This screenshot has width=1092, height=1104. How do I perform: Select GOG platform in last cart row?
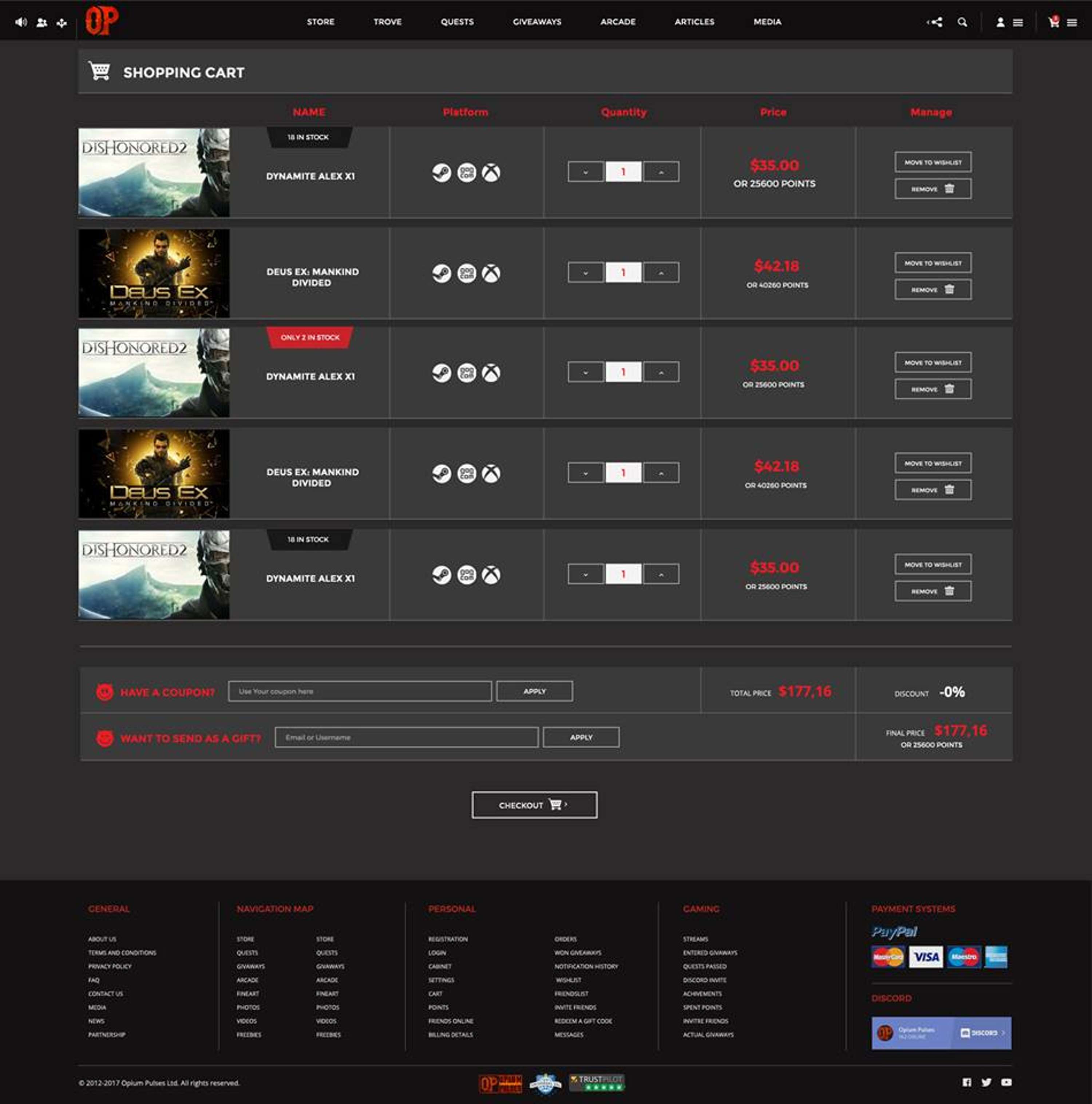(x=467, y=575)
